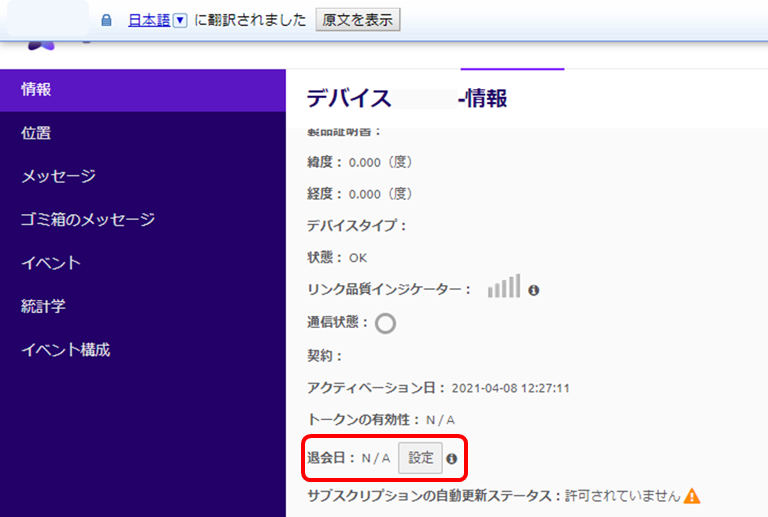Click the 原文を表示 button
The image size is (768, 517).
(x=358, y=20)
